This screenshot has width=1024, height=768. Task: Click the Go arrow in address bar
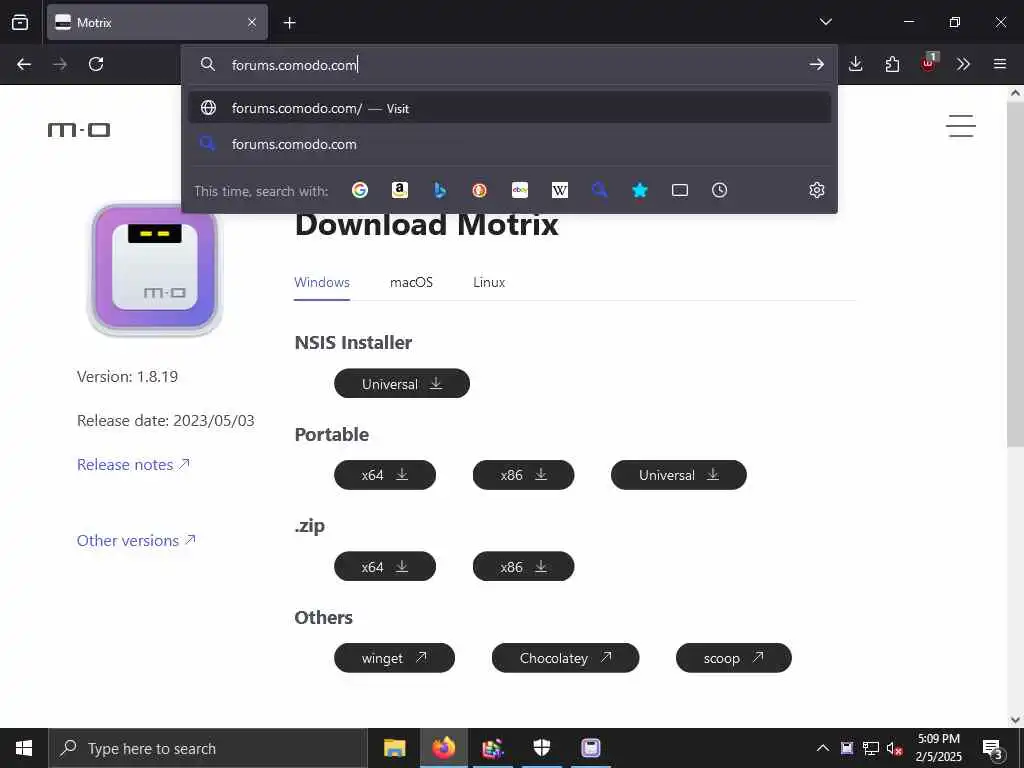tap(816, 64)
